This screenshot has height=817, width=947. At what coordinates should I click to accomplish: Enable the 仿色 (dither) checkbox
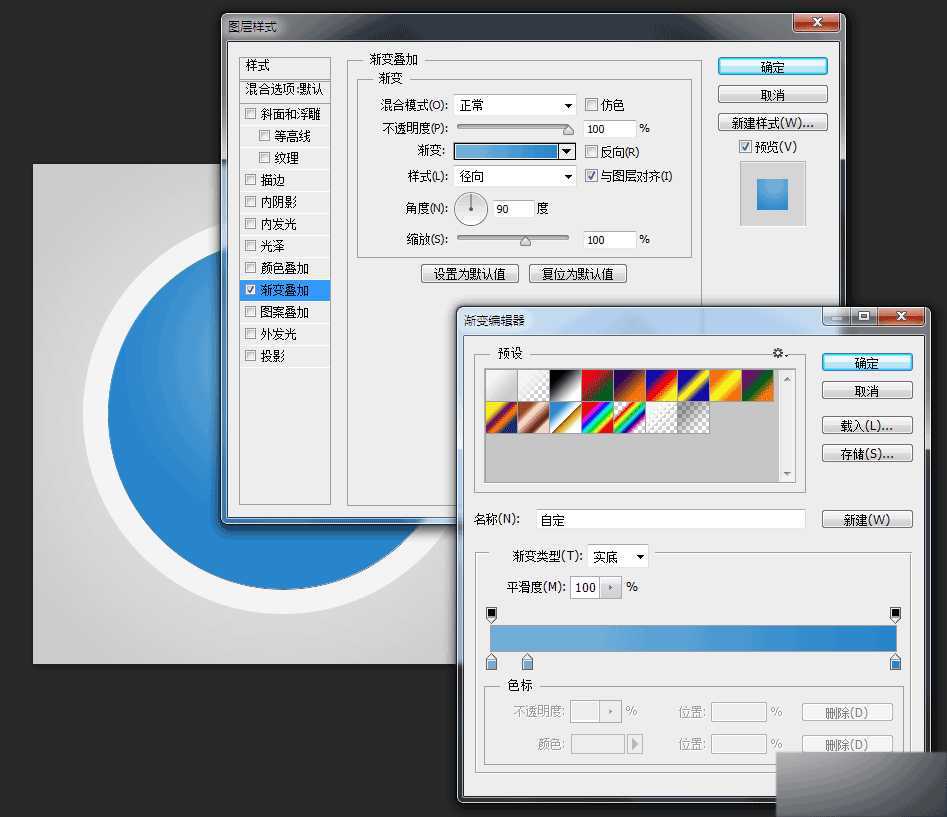pos(592,105)
